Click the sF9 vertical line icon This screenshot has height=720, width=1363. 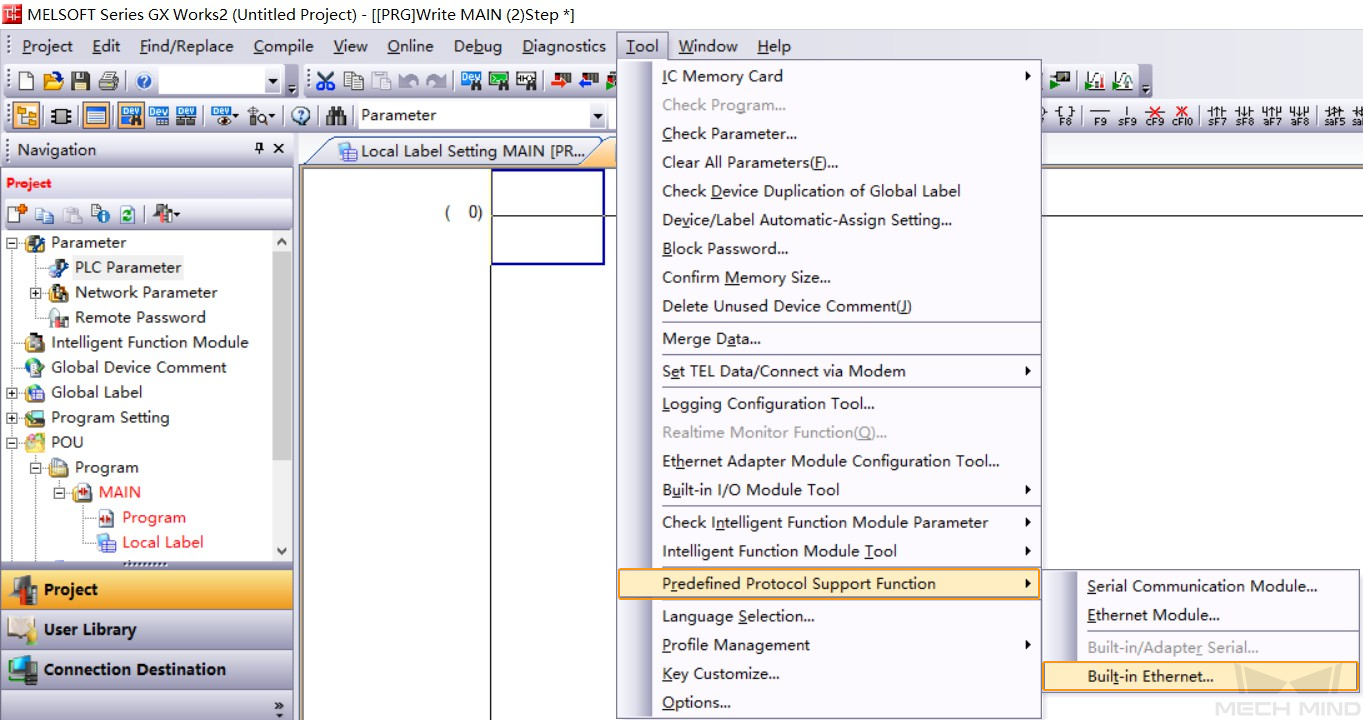[x=1127, y=116]
